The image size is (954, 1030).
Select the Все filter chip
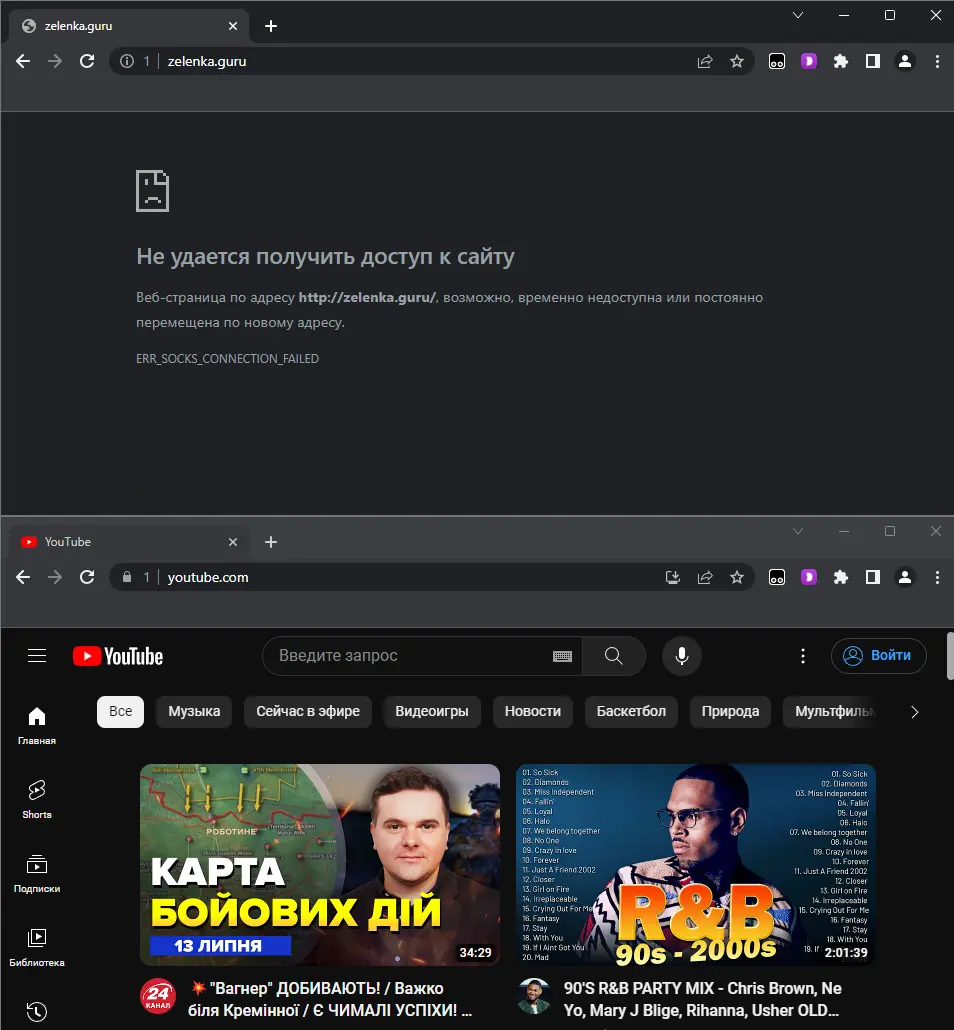[x=120, y=711]
